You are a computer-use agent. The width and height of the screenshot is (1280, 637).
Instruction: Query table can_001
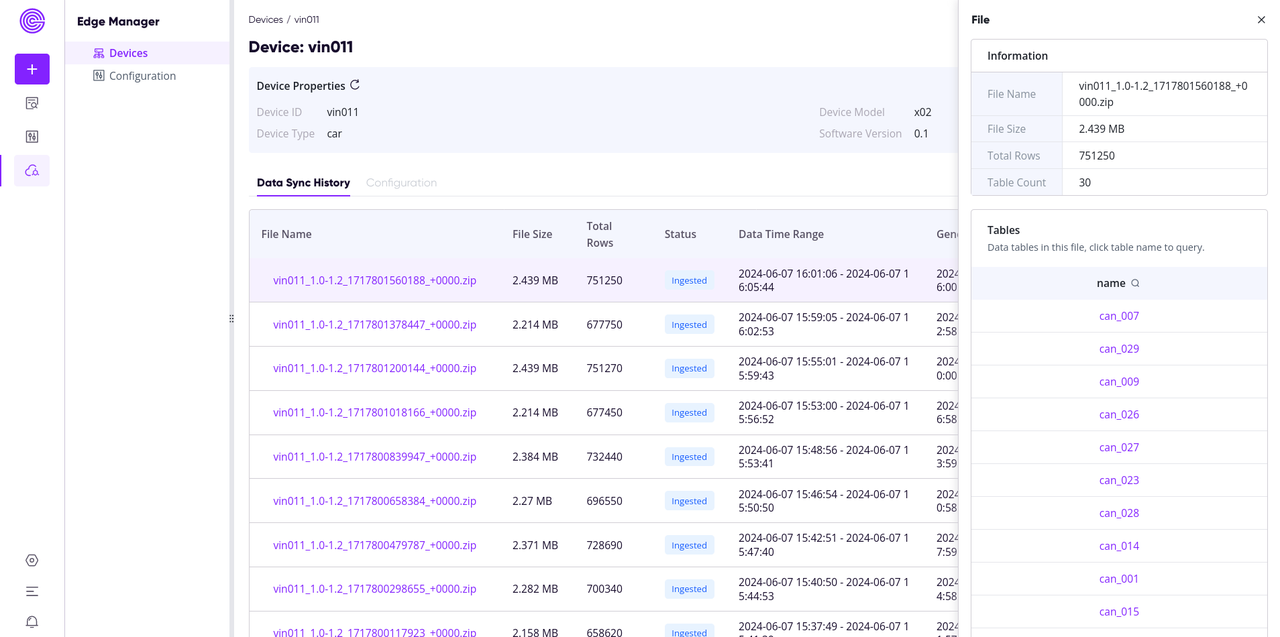(x=1119, y=579)
